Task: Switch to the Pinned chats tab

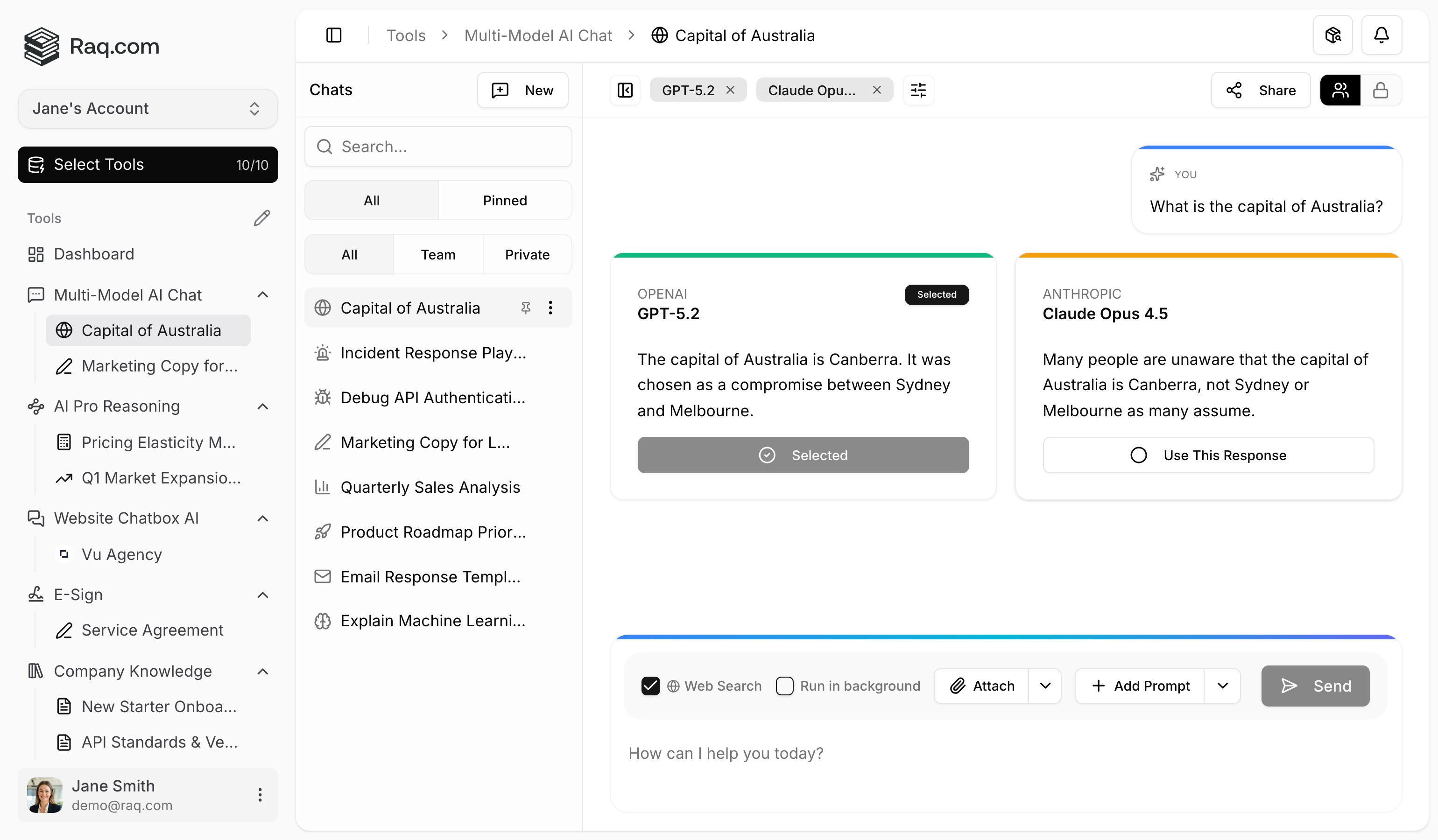Action: pyautogui.click(x=504, y=201)
